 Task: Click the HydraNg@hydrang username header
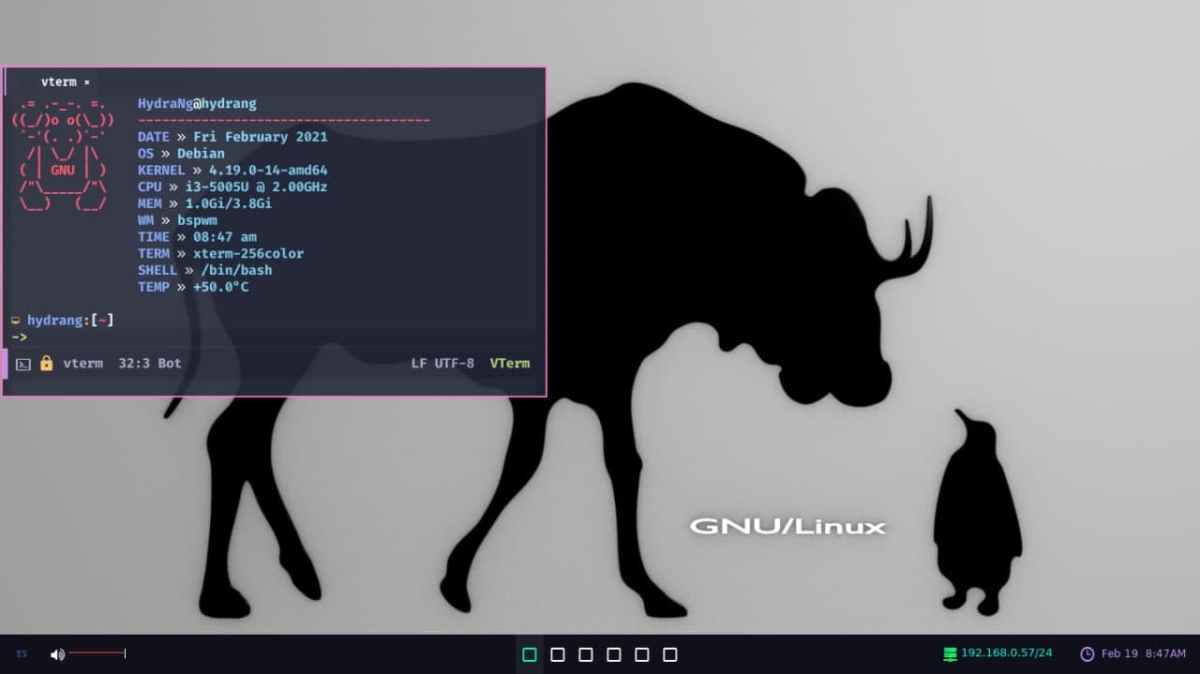coord(197,102)
